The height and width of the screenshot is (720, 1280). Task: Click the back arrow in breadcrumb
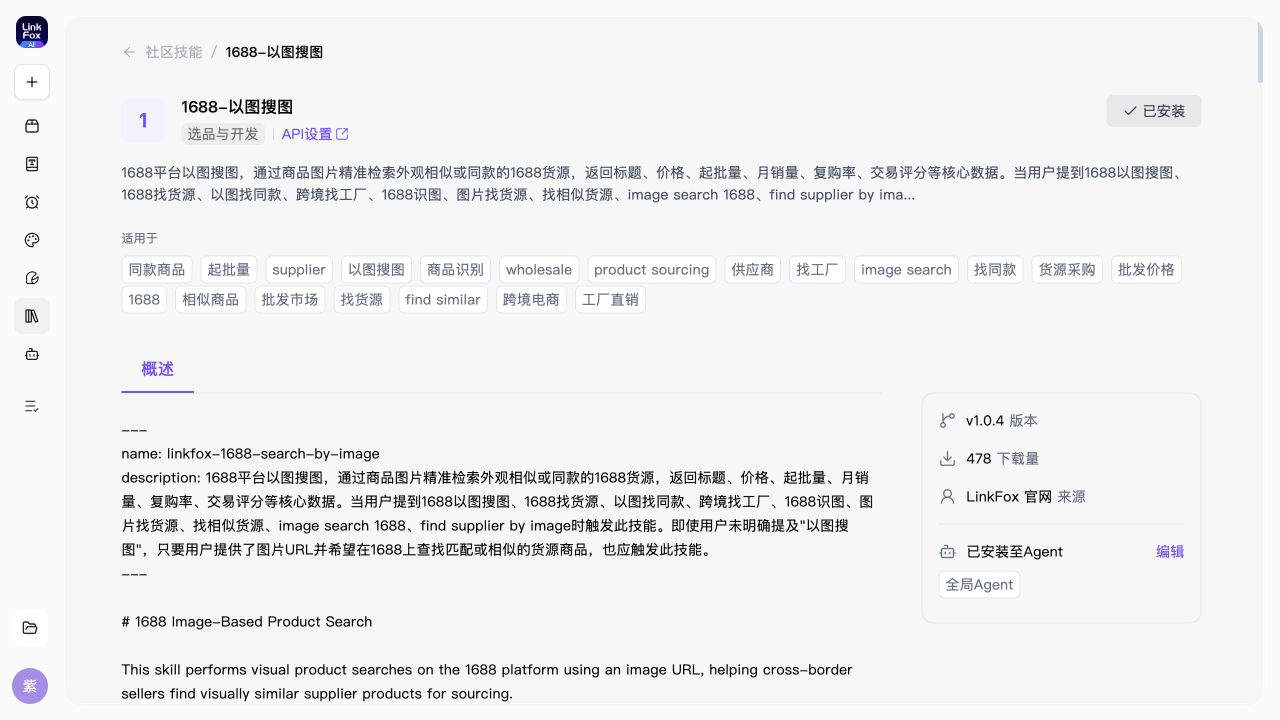(129, 52)
